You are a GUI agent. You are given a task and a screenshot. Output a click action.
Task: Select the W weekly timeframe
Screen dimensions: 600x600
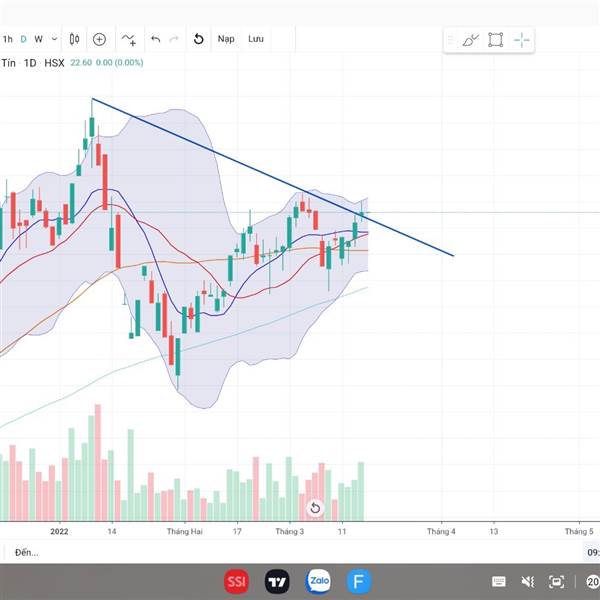click(x=38, y=39)
